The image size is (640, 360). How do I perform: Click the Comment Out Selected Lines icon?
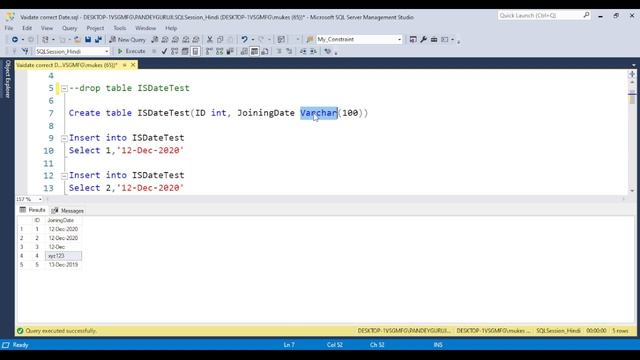point(279,51)
